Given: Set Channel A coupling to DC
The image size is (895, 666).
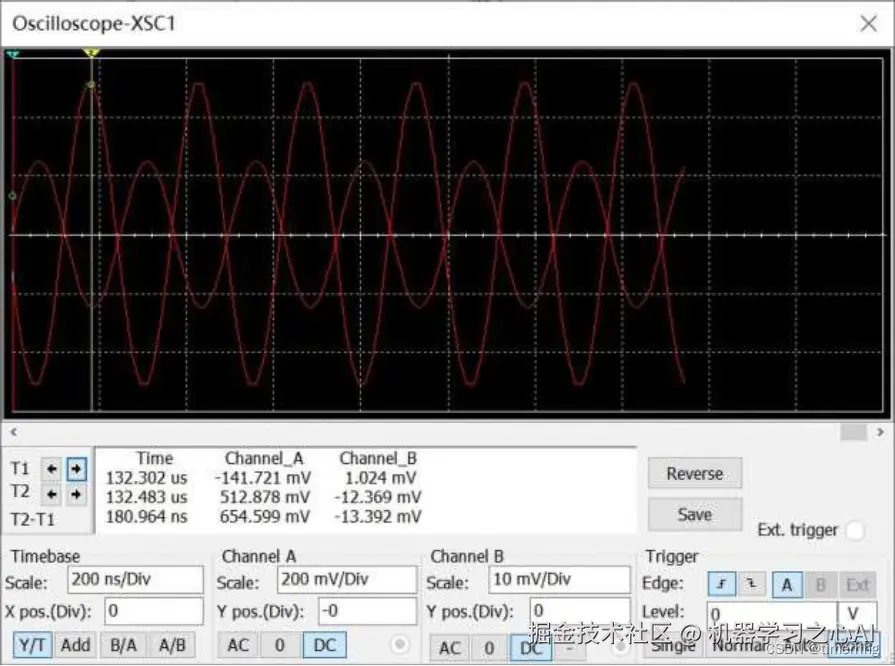Looking at the screenshot, I should tap(324, 645).
